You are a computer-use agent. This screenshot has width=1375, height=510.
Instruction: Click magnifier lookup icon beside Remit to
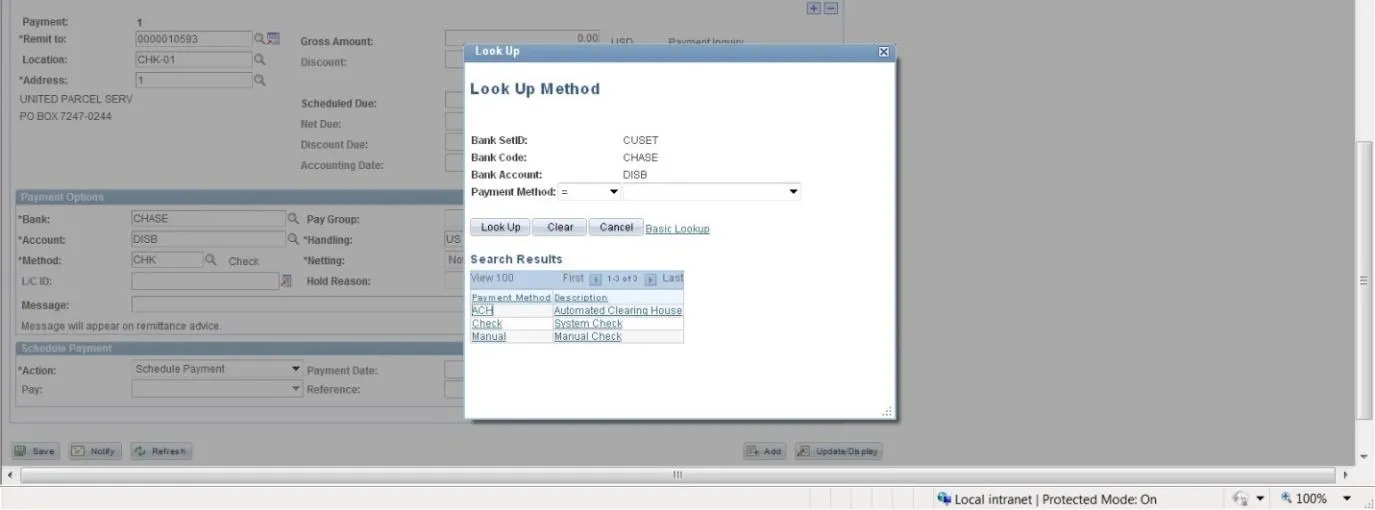click(x=259, y=39)
